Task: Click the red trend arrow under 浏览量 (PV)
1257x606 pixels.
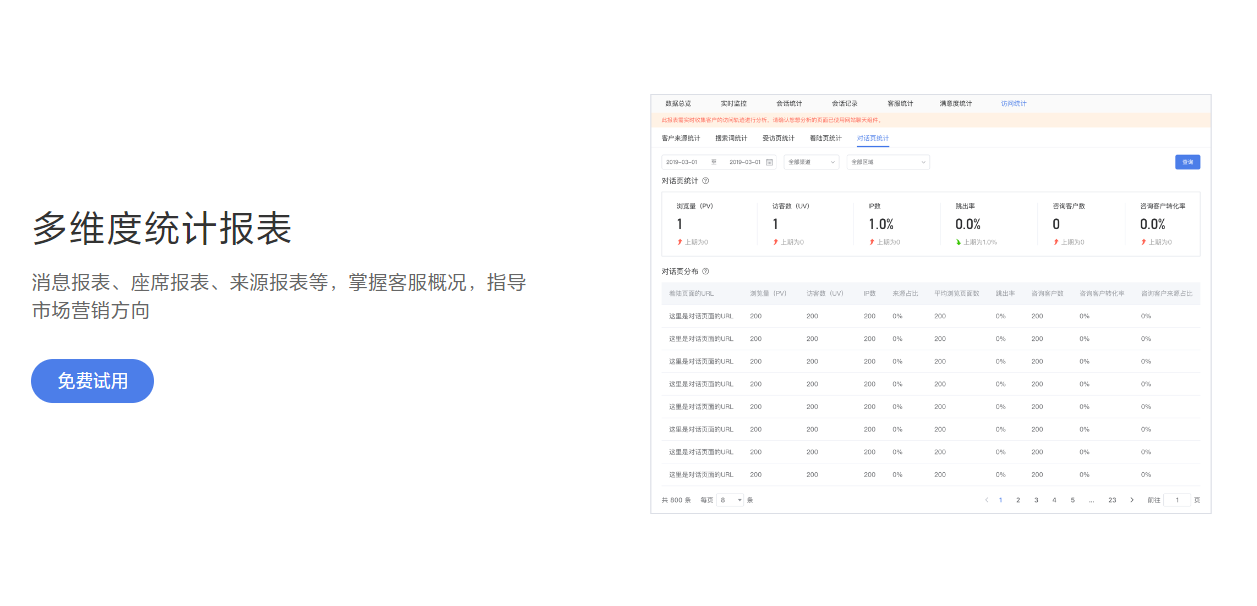Action: point(678,242)
